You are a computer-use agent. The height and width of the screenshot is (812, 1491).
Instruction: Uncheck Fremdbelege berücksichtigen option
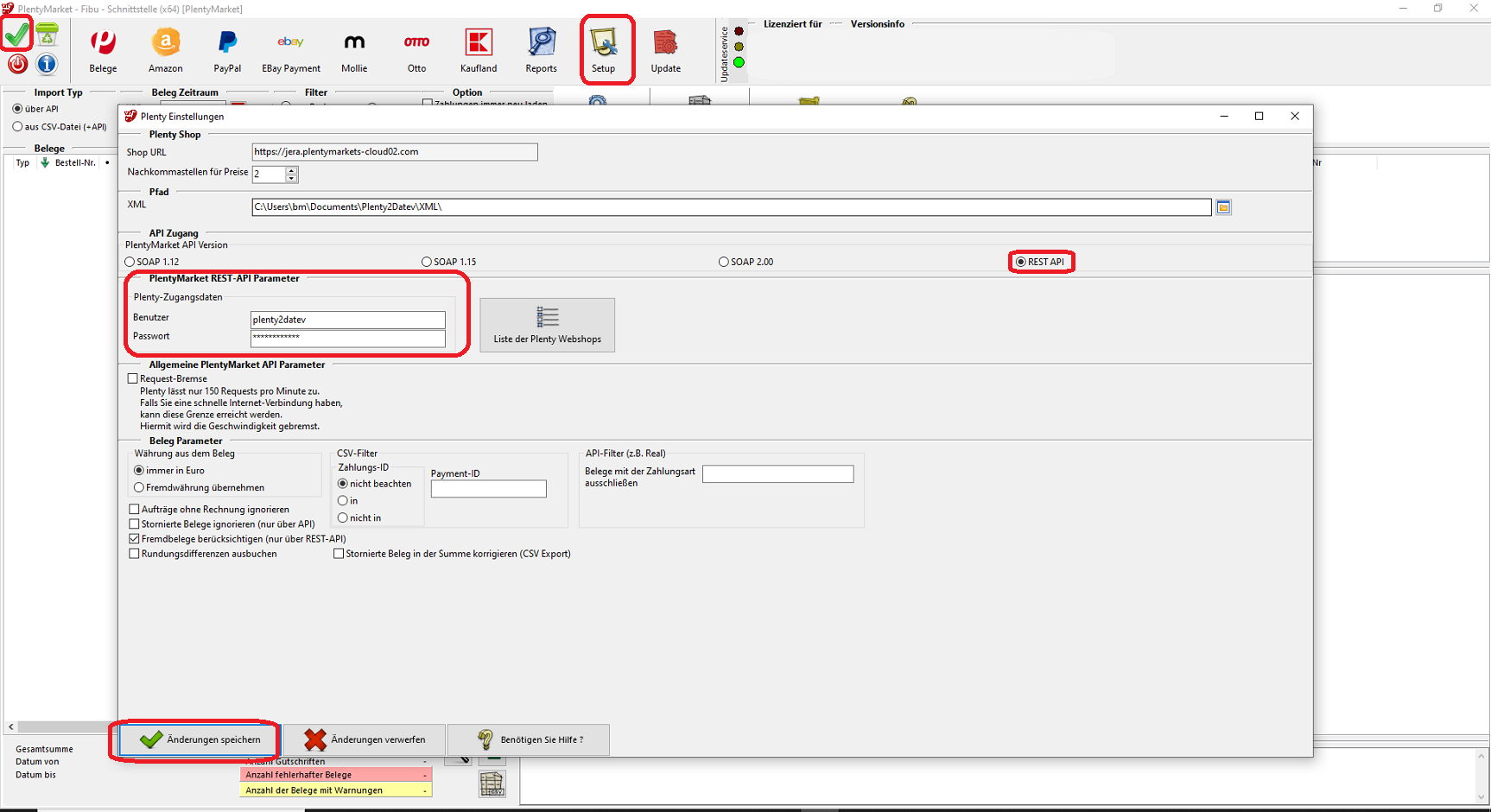coord(134,539)
